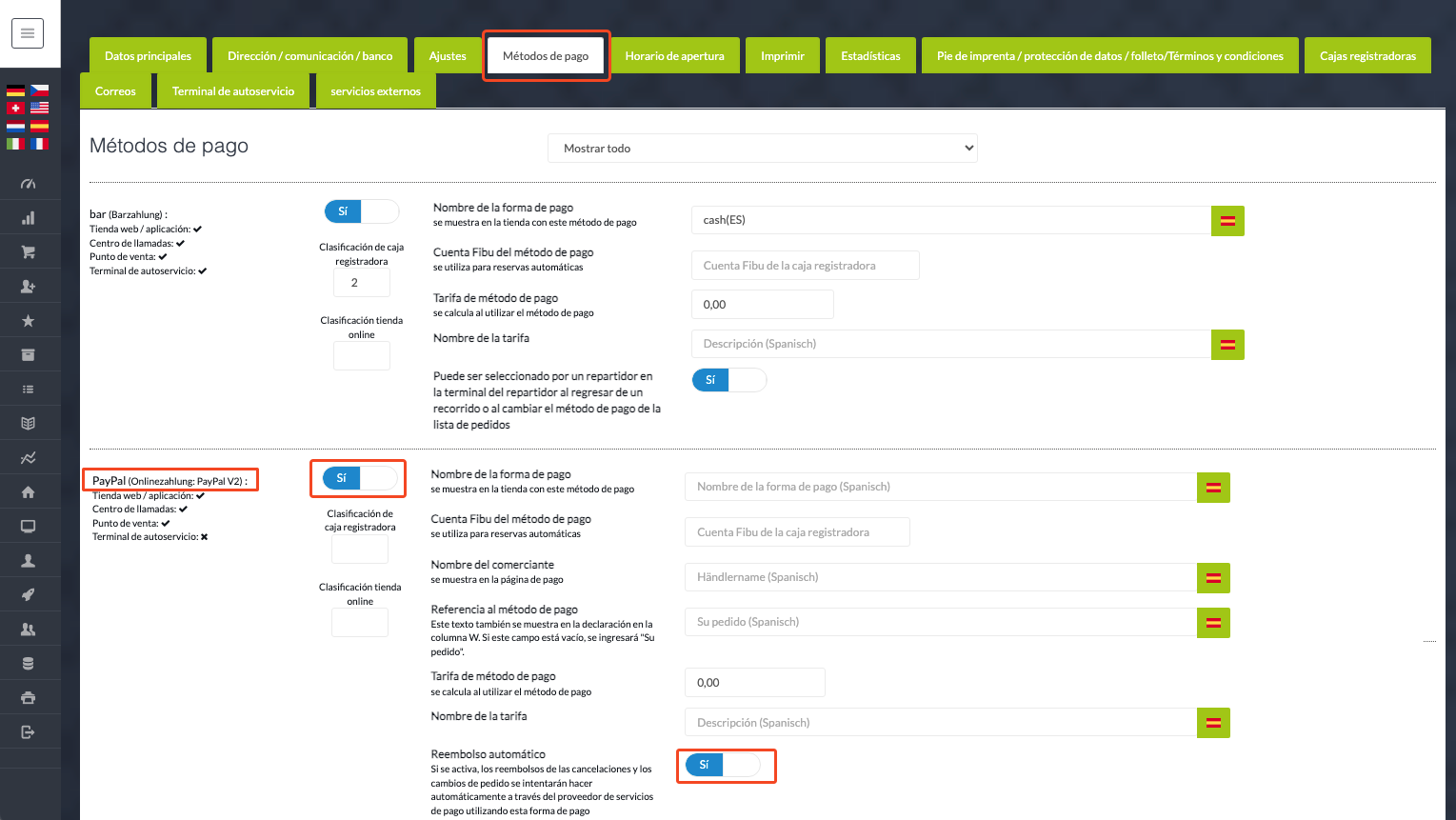This screenshot has width=1456, height=820.
Task: Open the Imprimir tab
Action: (x=783, y=56)
